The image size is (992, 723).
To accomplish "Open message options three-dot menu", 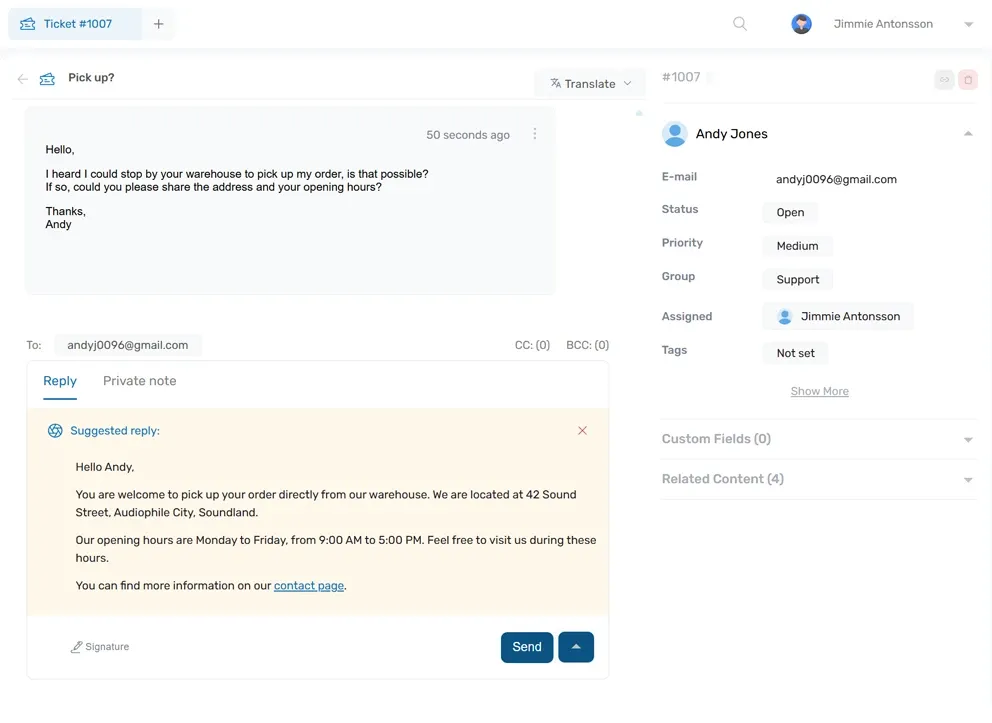I will (535, 134).
